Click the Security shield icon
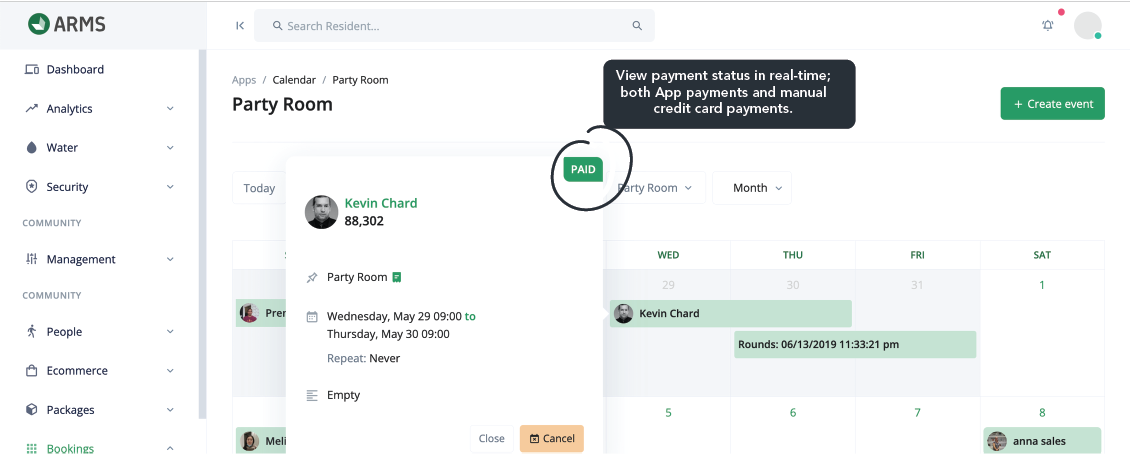 pos(31,186)
